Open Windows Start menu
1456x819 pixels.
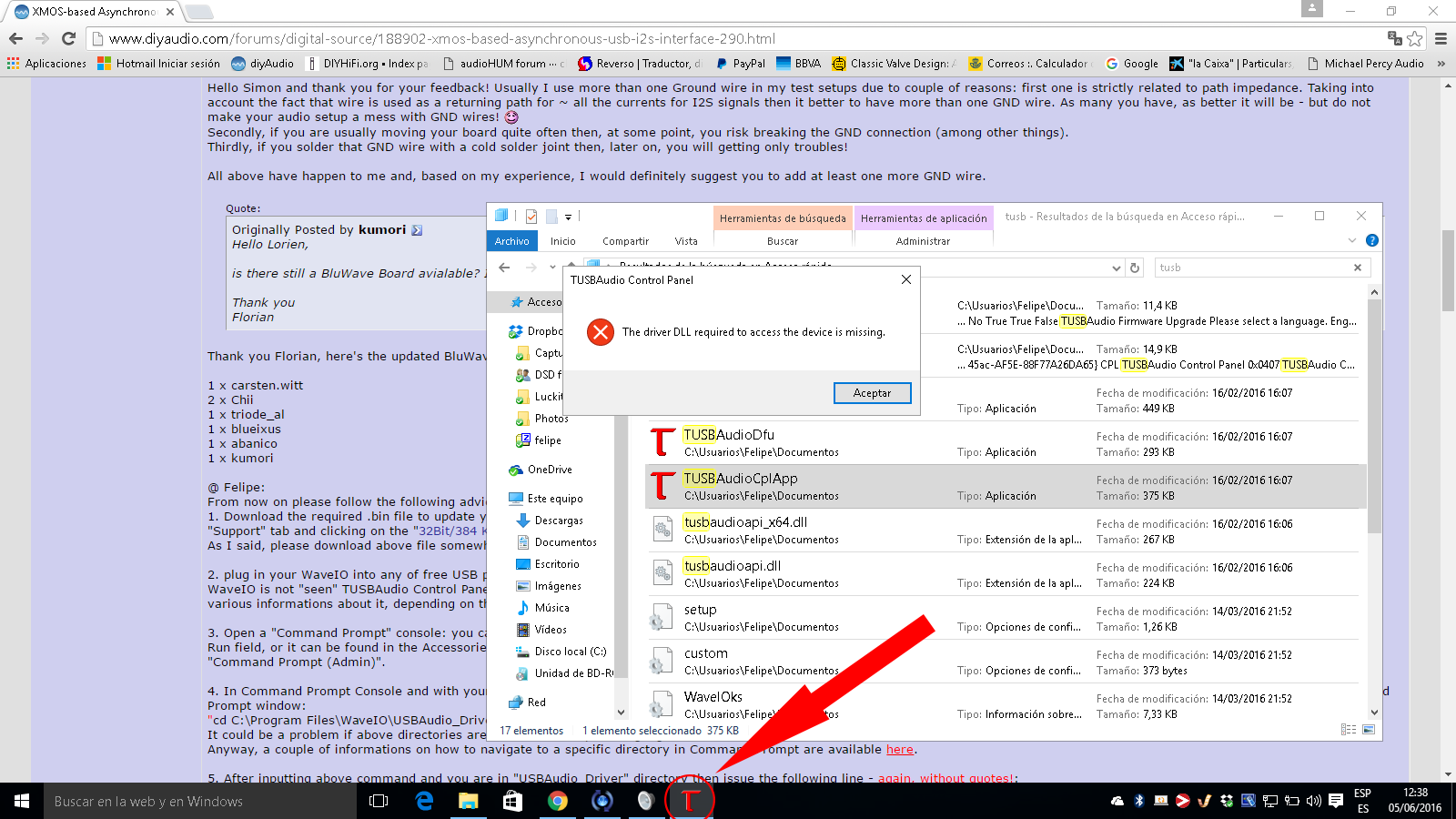click(x=22, y=801)
